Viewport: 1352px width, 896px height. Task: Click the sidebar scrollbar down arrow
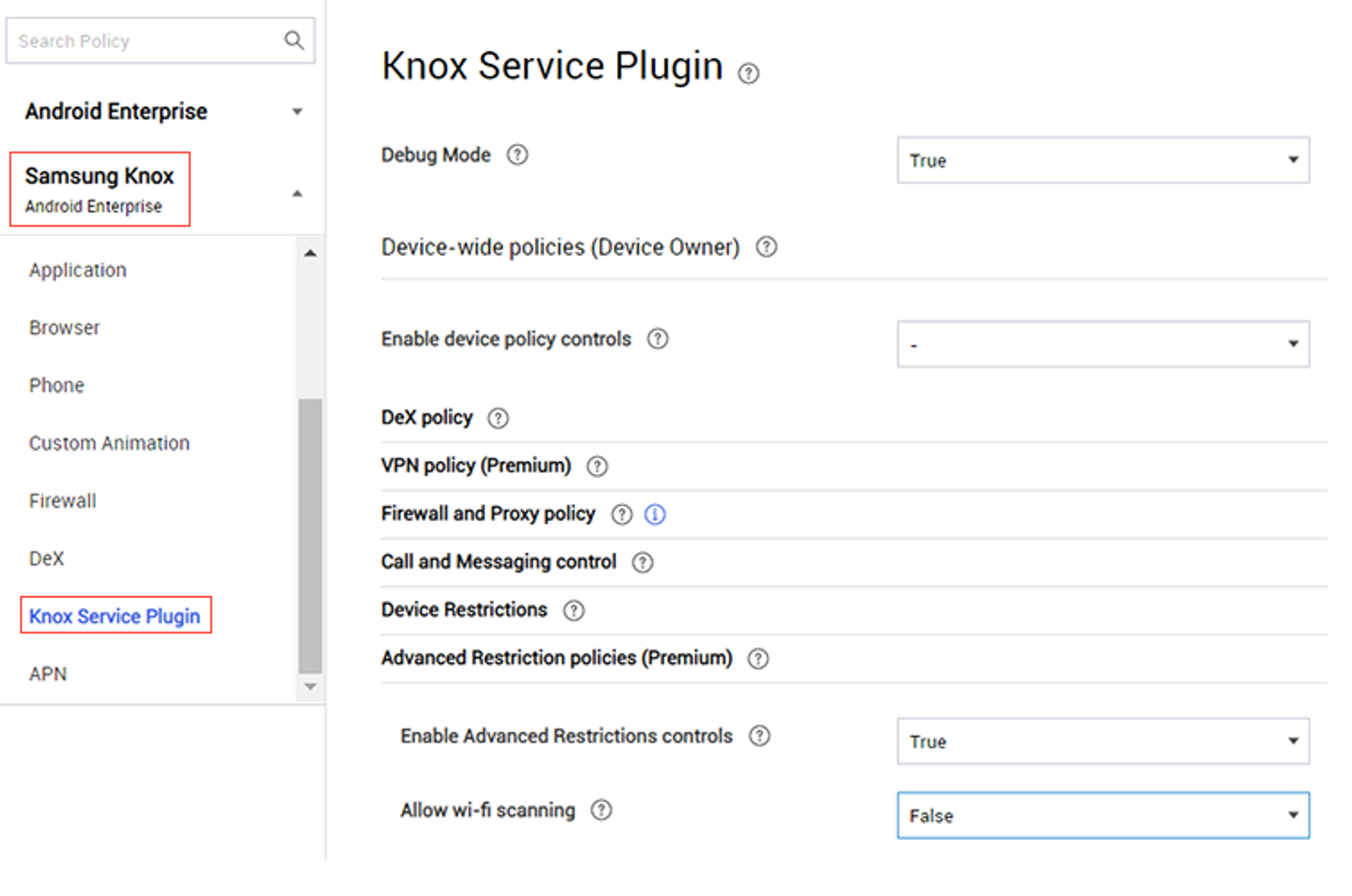311,686
